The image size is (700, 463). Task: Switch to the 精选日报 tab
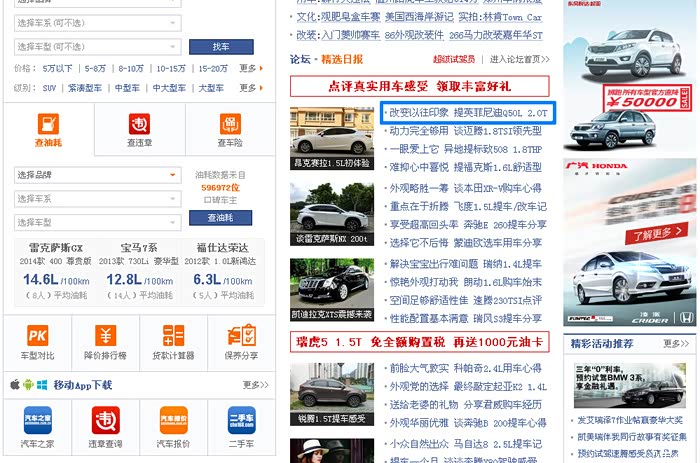(342, 59)
